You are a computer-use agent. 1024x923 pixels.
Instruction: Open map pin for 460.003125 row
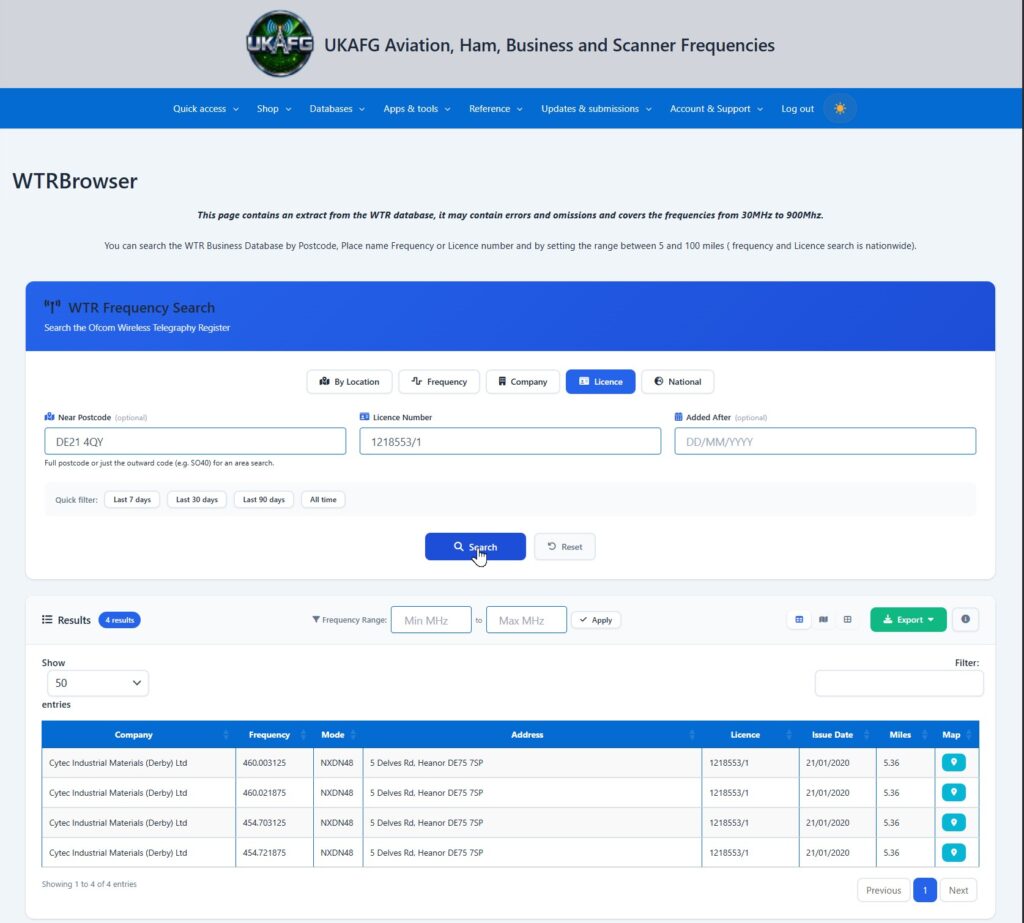coord(953,762)
